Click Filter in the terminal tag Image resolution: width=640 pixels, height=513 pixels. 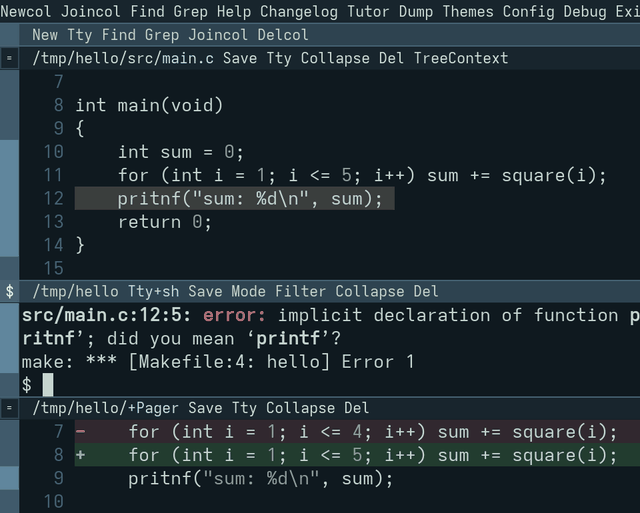pos(300,291)
